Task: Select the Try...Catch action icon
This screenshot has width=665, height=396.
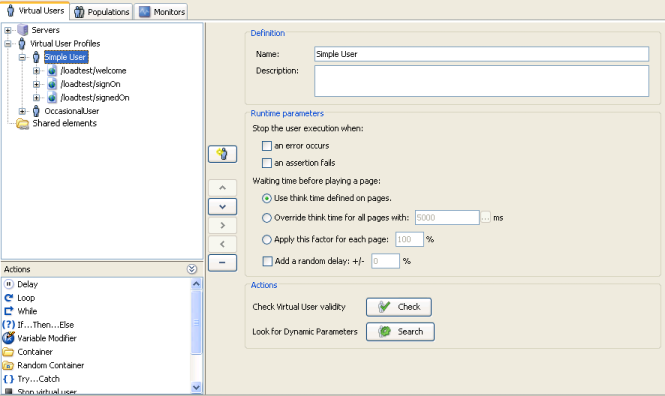Action: [x=8, y=379]
